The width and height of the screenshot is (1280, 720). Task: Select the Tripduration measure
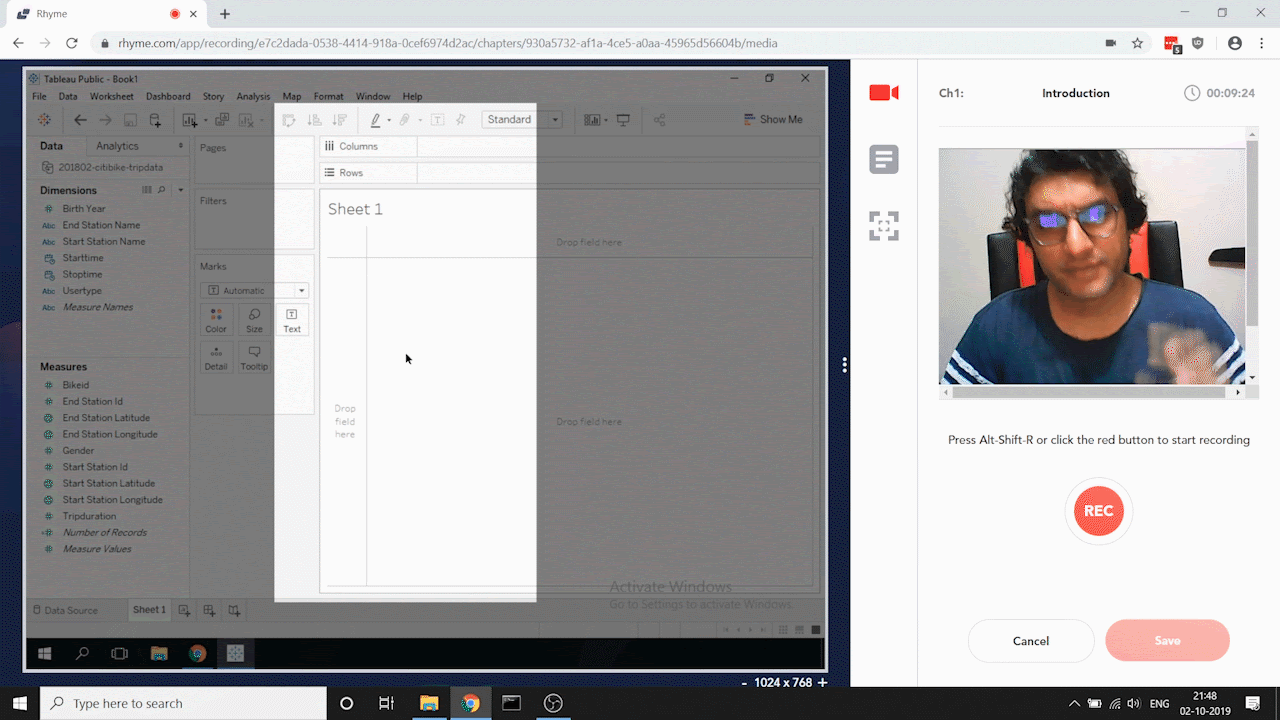coord(89,516)
